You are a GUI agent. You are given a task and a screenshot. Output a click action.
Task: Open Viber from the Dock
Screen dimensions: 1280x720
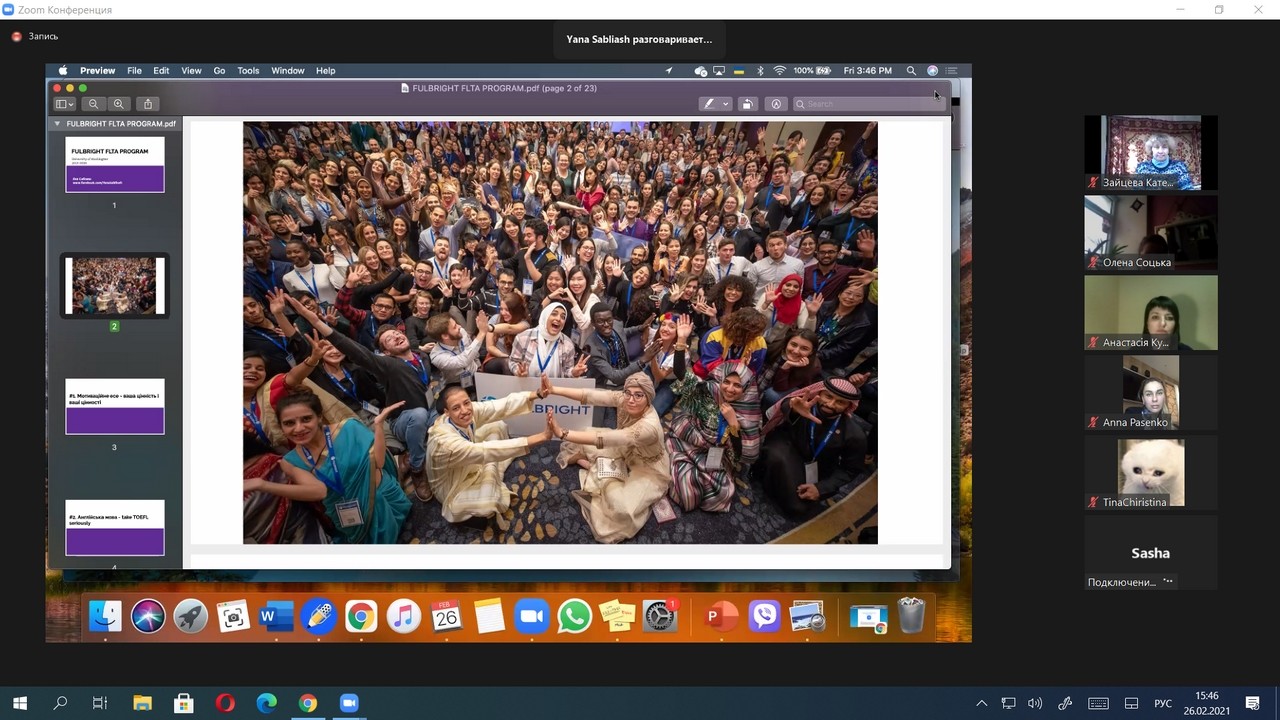tap(764, 617)
